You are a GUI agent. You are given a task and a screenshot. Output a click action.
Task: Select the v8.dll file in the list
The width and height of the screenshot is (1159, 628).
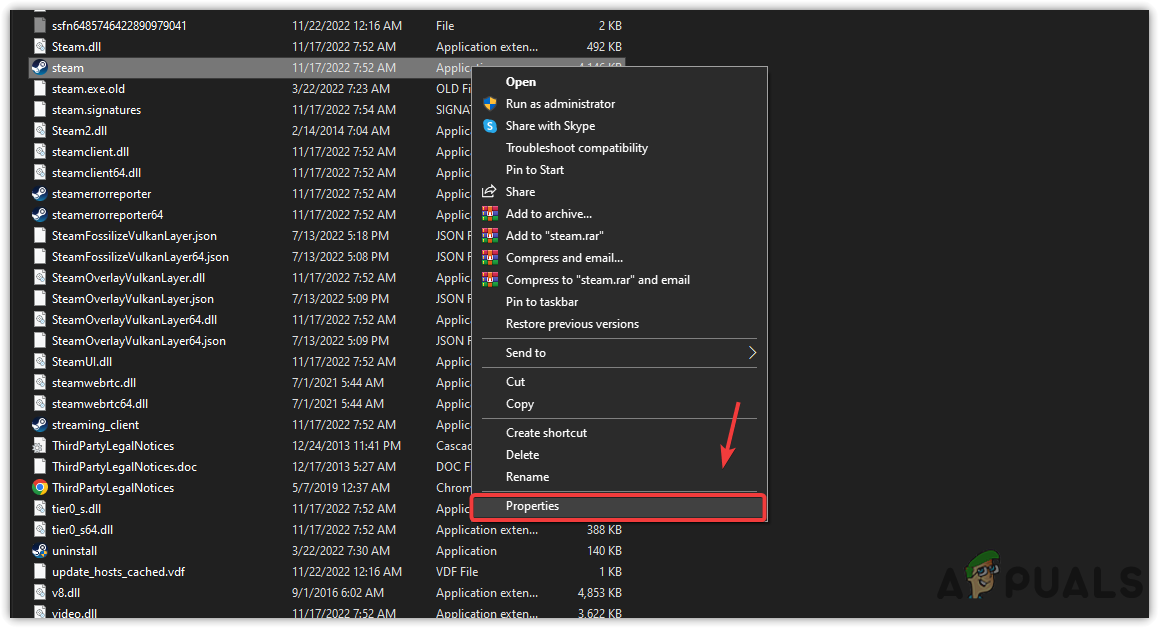[66, 592]
